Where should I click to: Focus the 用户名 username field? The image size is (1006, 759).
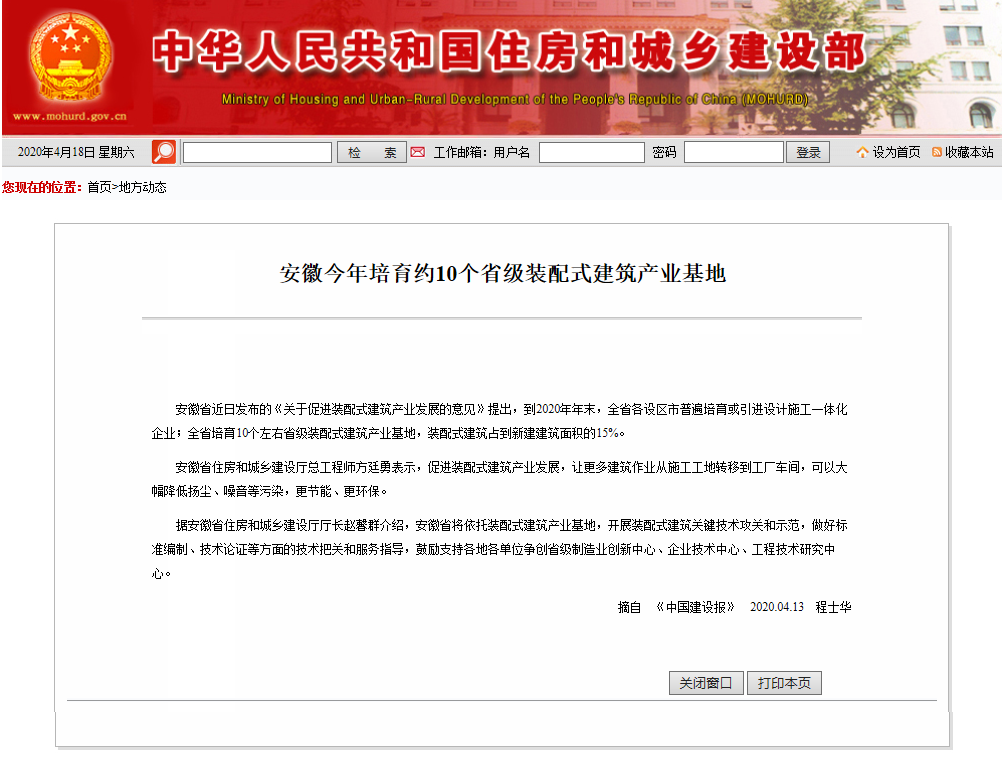(592, 152)
